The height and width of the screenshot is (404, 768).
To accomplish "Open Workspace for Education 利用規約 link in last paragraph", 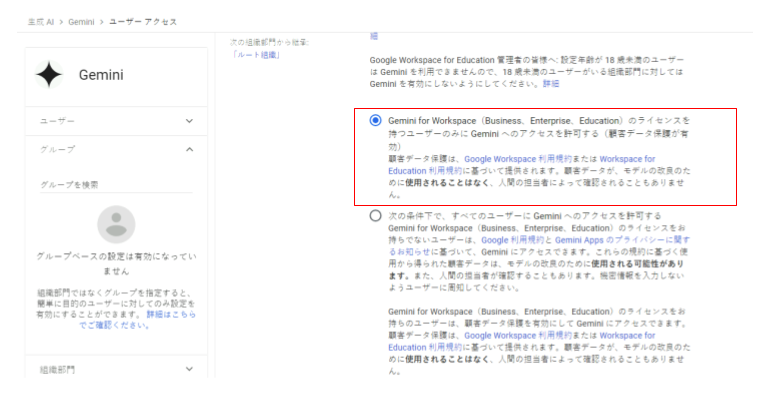I will [x=522, y=341].
